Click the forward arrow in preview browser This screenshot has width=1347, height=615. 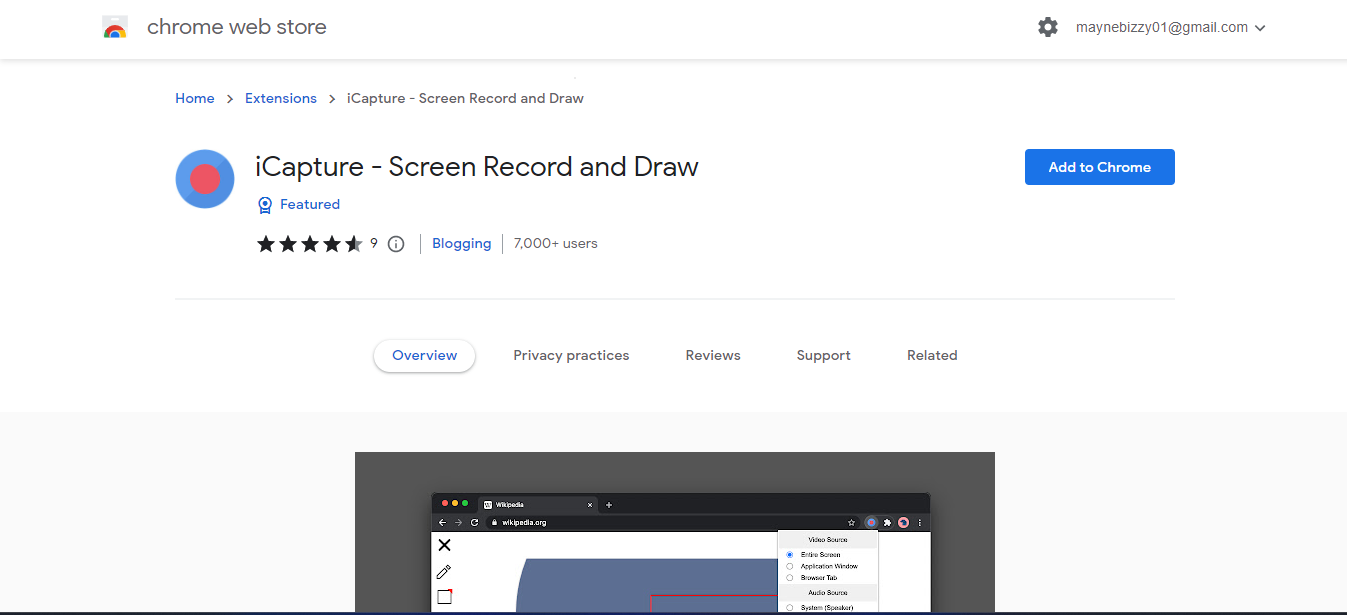[458, 523]
